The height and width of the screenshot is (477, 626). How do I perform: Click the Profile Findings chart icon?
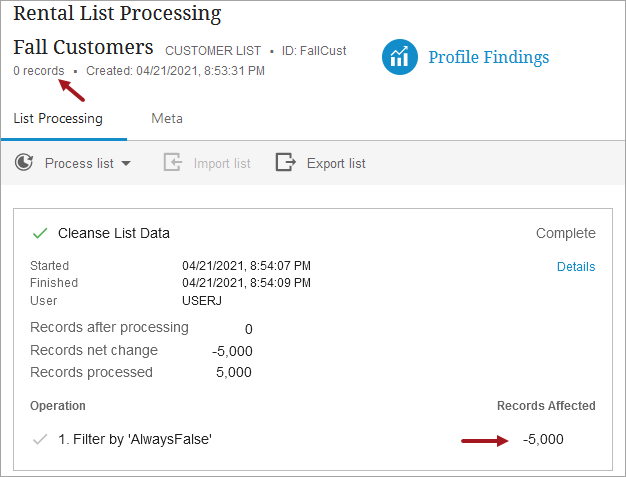click(399, 57)
